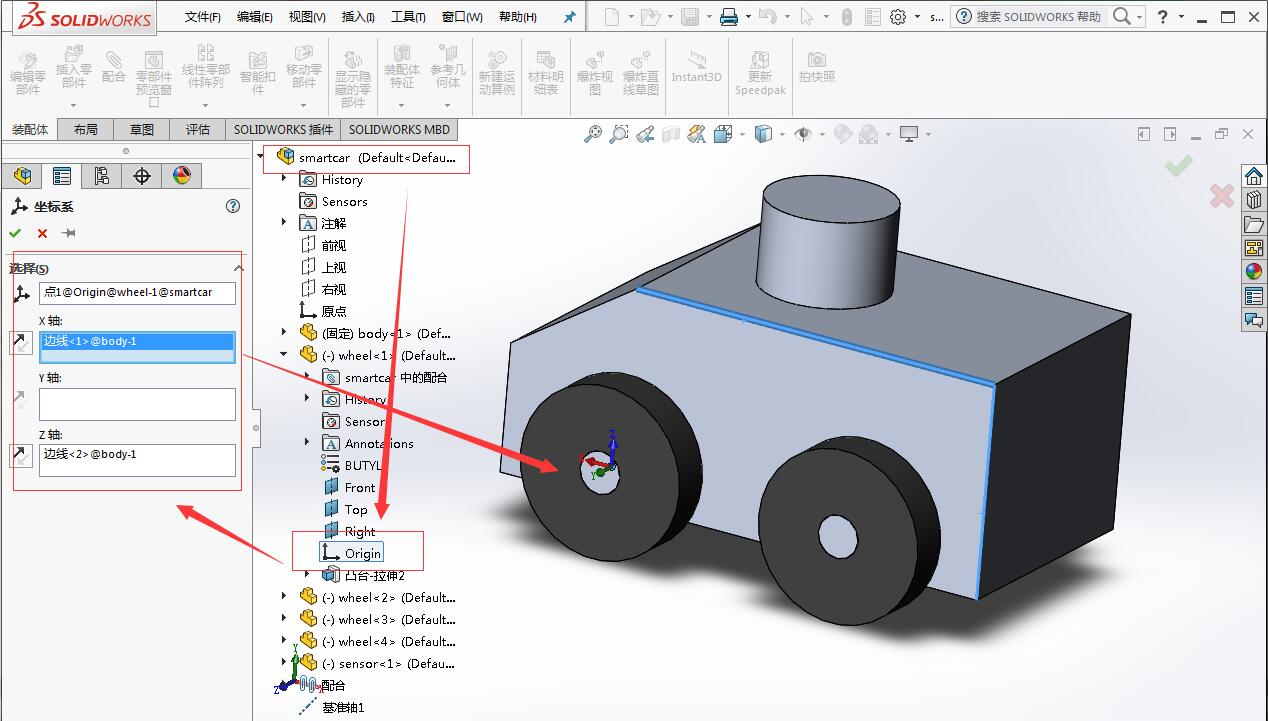Click the origin selection field 点1@Origin@wheel-1@smartcar

(x=138, y=293)
